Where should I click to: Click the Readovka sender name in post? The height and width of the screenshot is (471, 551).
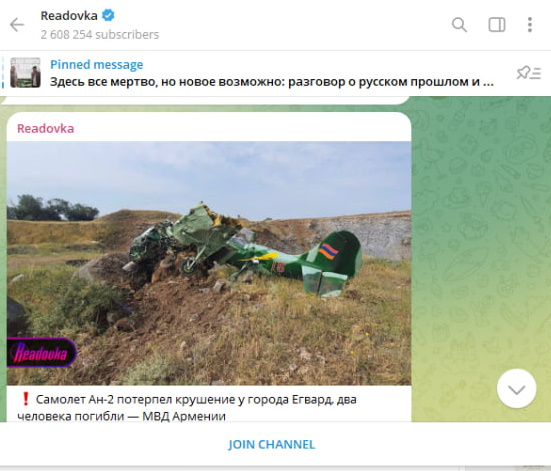[x=46, y=129]
